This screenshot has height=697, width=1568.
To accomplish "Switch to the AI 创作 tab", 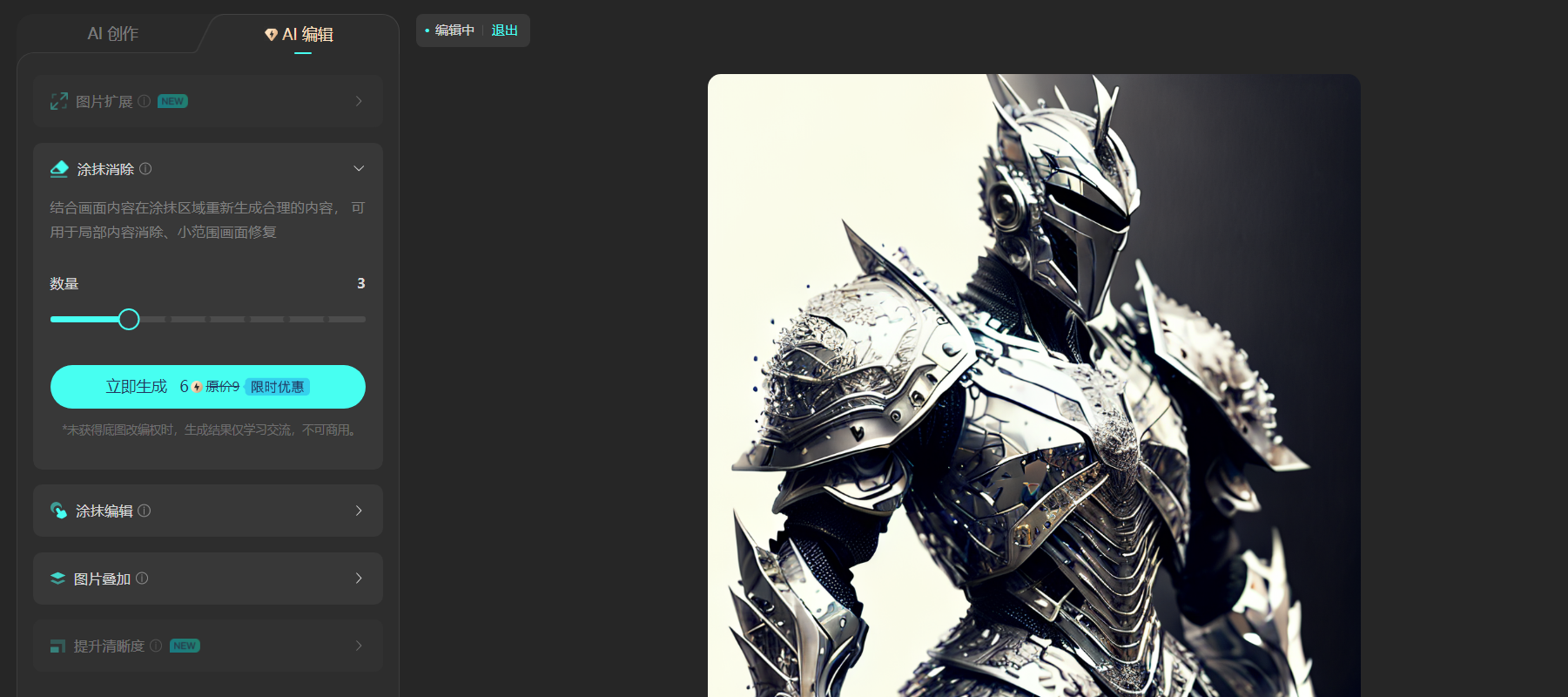I will pos(113,34).
